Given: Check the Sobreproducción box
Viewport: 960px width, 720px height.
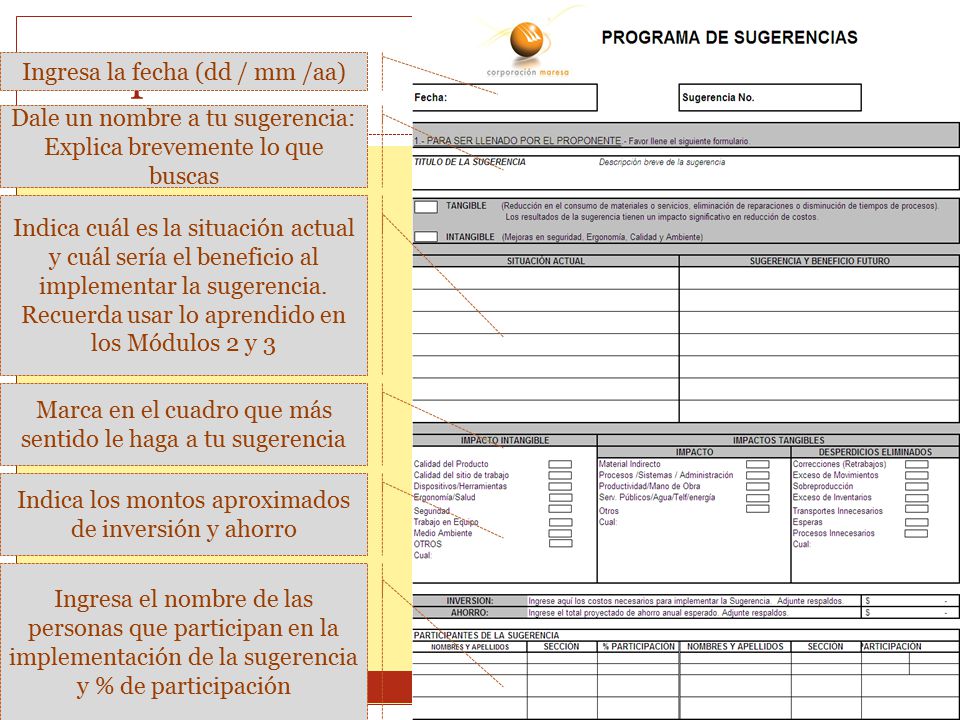Looking at the screenshot, I should pyautogui.click(x=917, y=486).
